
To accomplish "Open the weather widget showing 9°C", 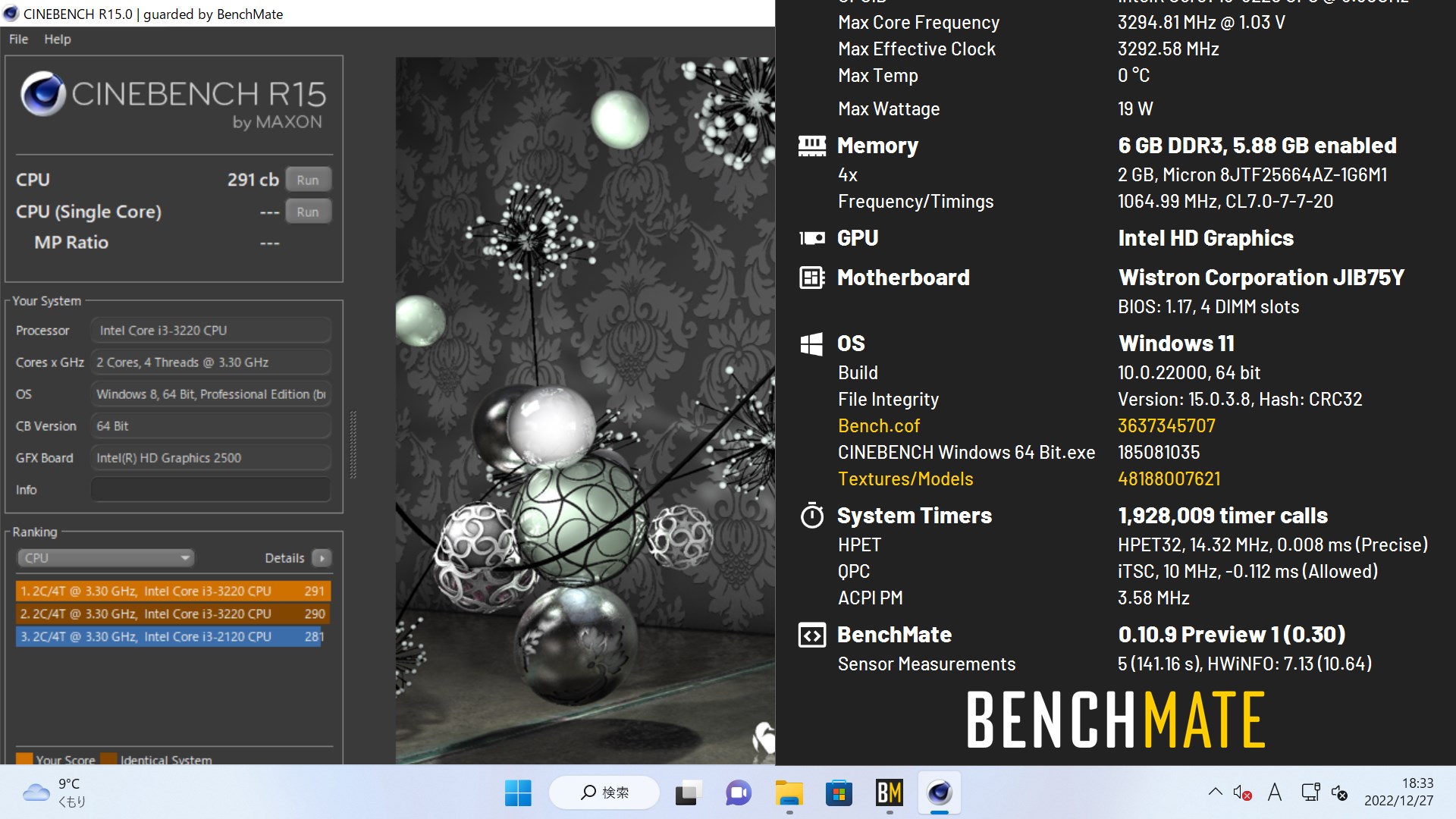I will pos(55,793).
